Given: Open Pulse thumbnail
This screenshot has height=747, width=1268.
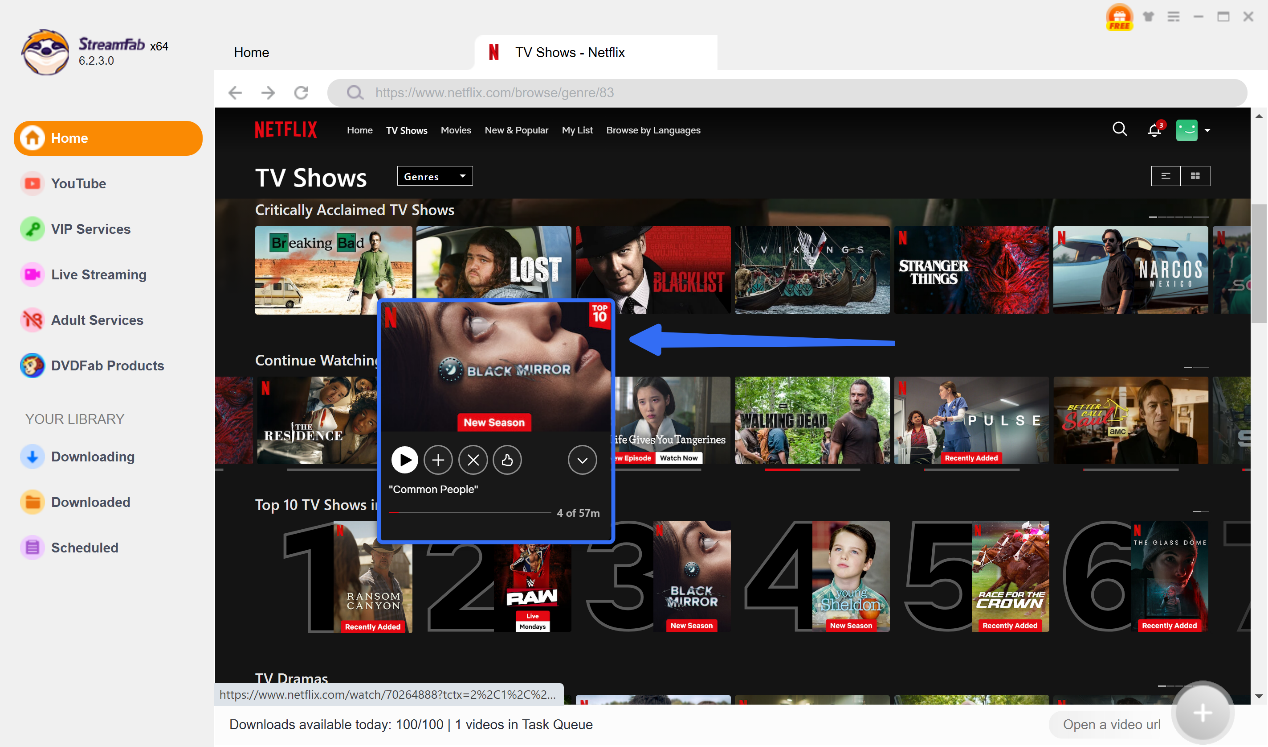Looking at the screenshot, I should 971,420.
